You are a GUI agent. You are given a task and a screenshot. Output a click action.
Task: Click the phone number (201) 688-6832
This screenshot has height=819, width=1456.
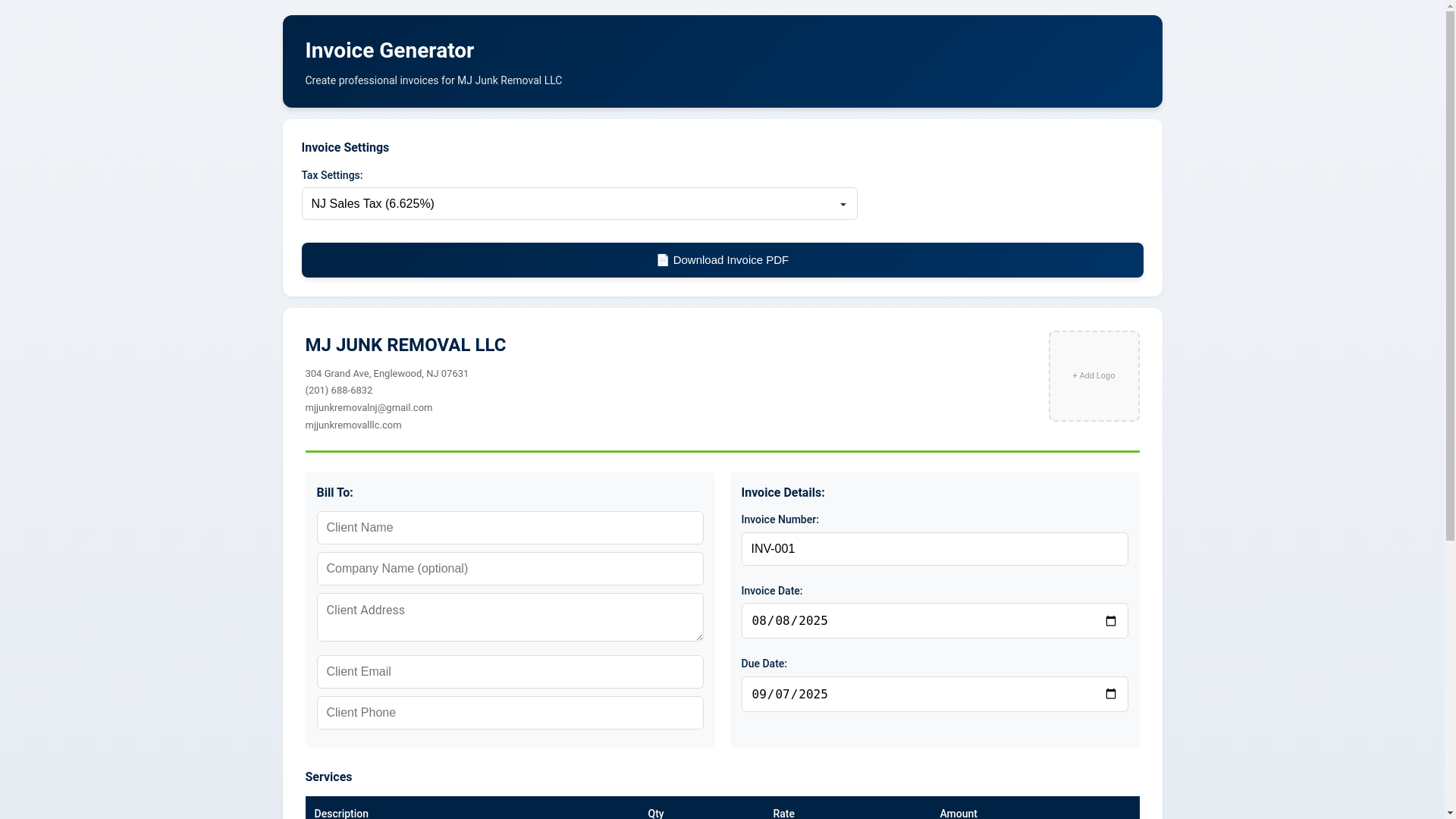[x=338, y=391]
